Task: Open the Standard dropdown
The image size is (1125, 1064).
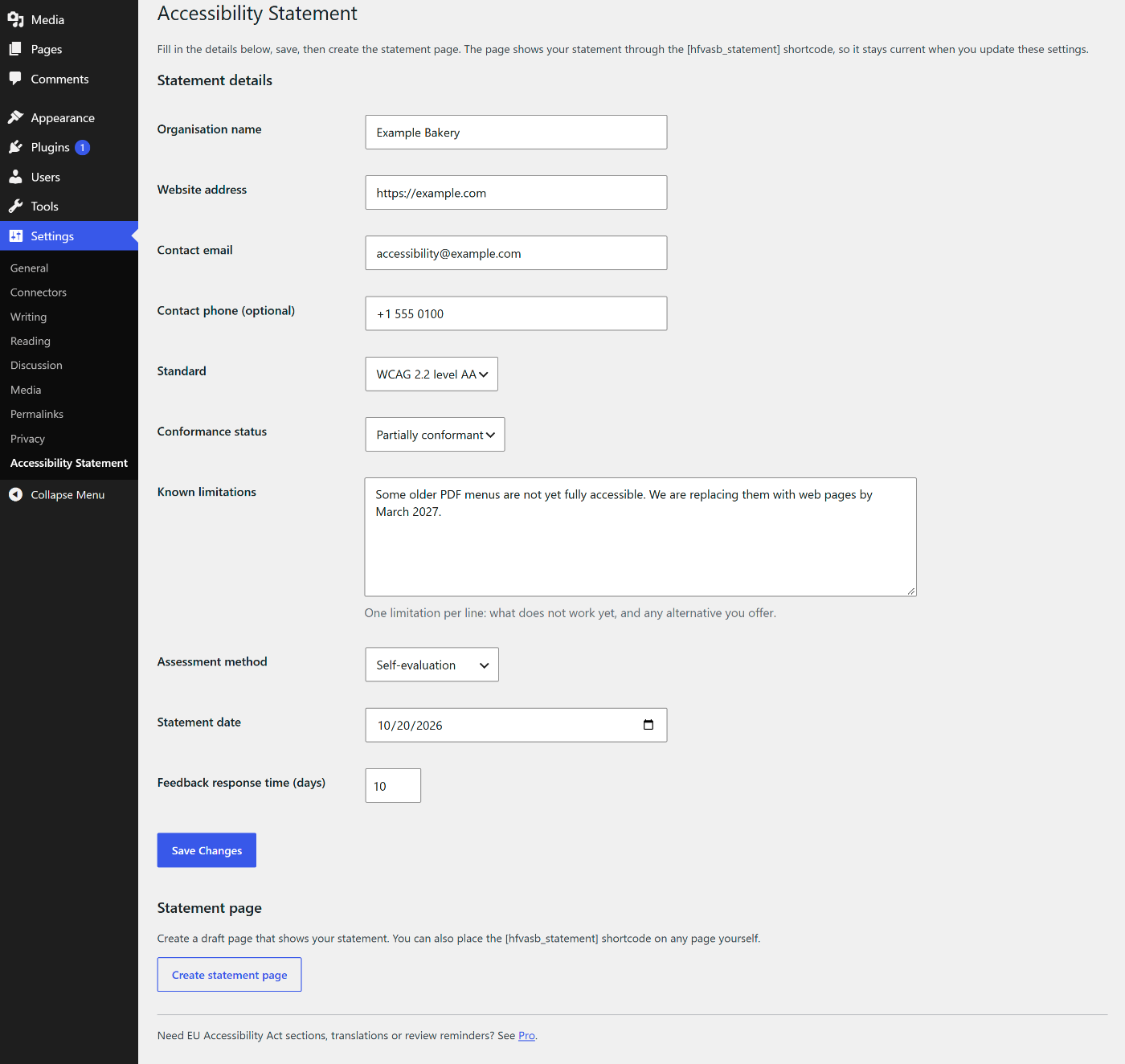Action: tap(432, 374)
